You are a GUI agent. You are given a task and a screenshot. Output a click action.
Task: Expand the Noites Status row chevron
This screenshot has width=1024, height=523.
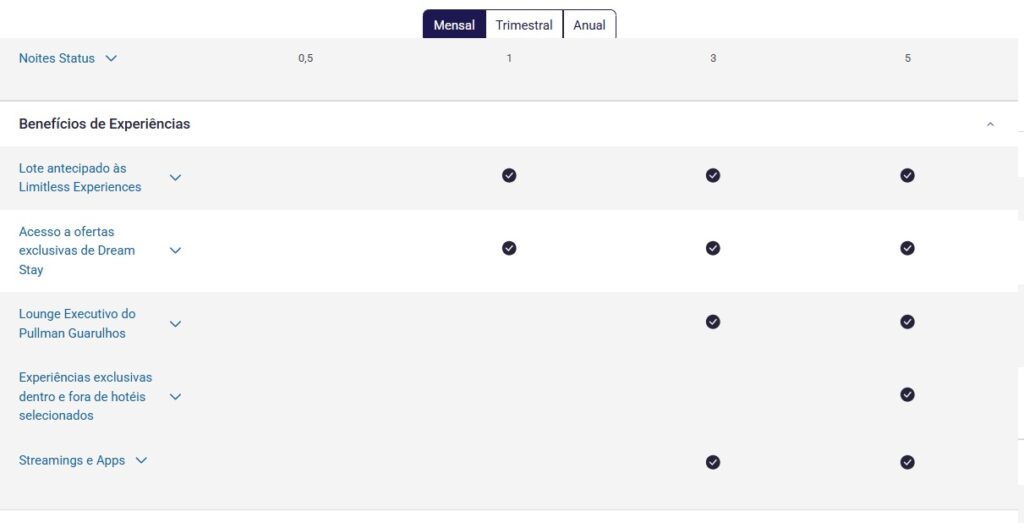(x=111, y=58)
